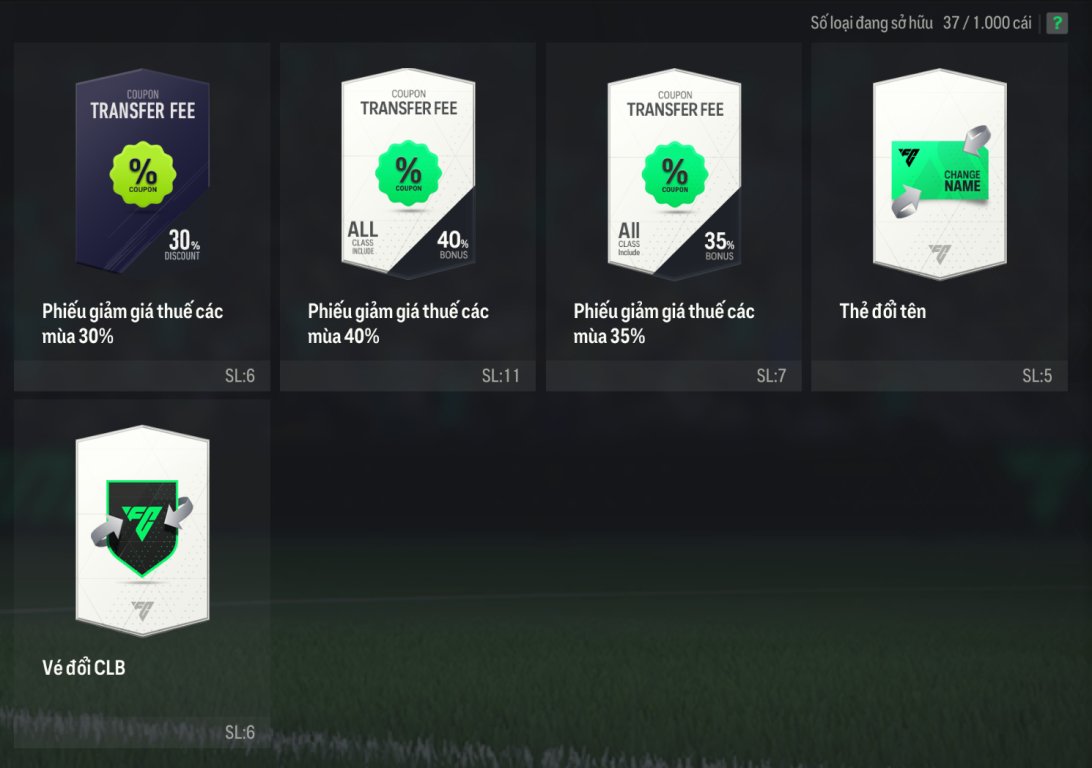Click the "Phiếu giảm giá thuế các mùa 30%" title

click(132, 324)
